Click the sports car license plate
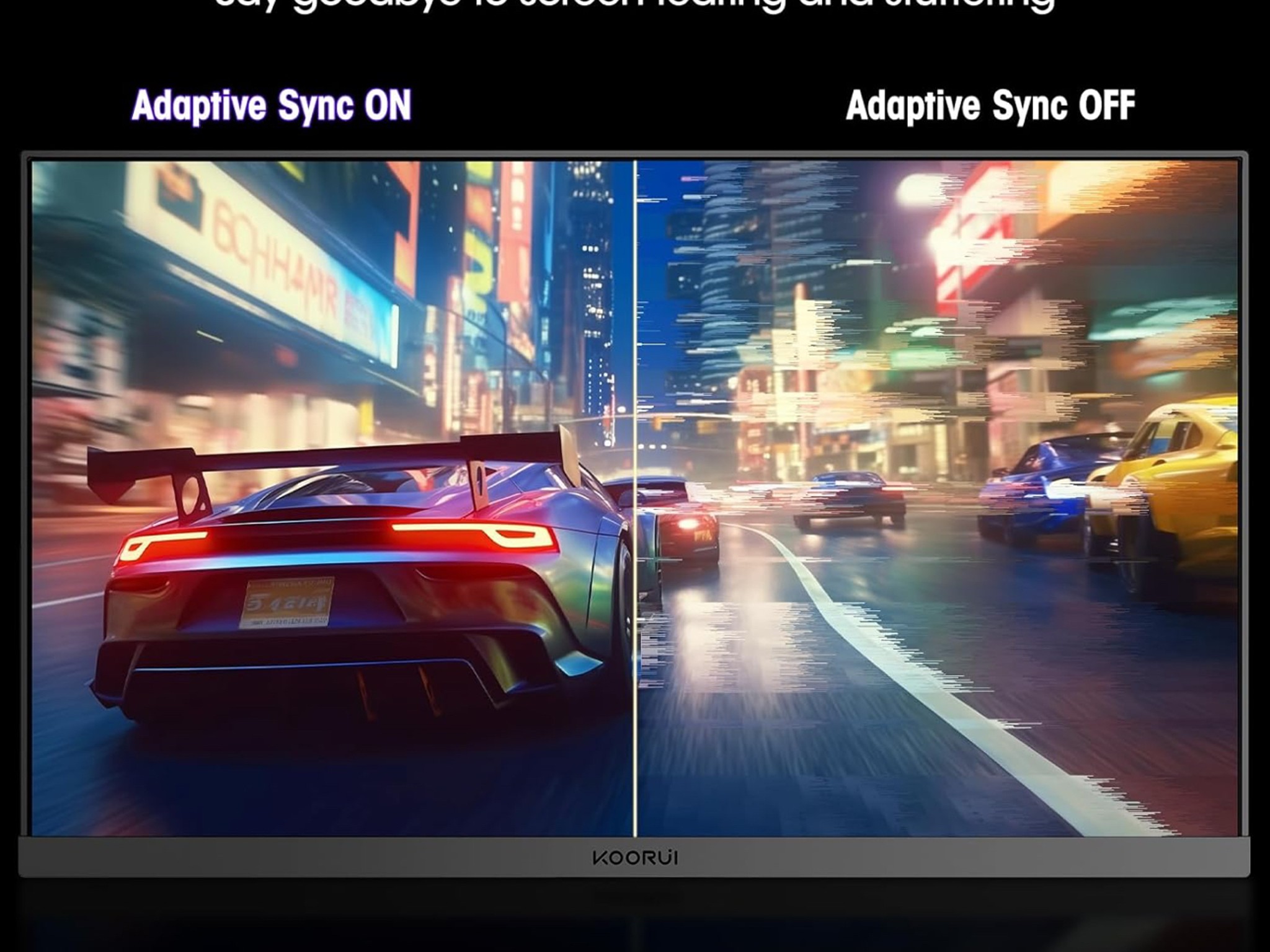The height and width of the screenshot is (952, 1270). tap(288, 602)
